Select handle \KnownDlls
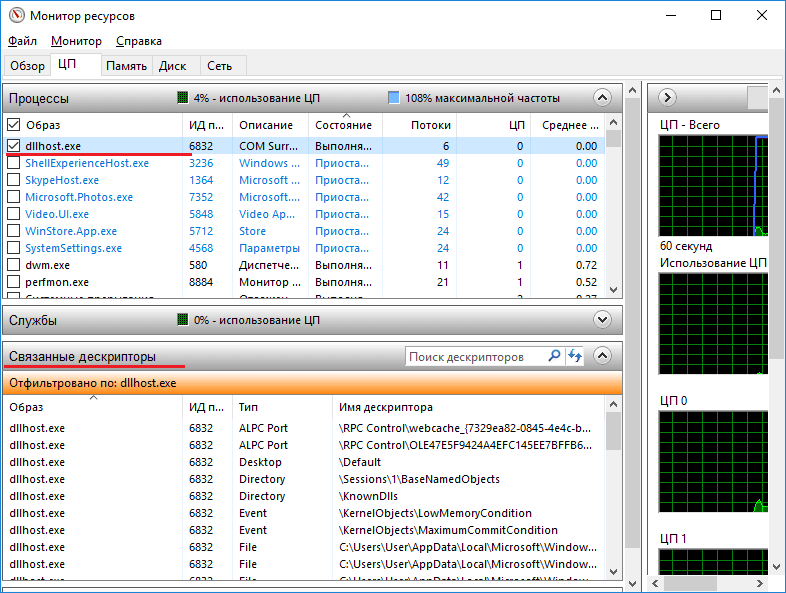Viewport: 786px width, 593px height. [304, 496]
